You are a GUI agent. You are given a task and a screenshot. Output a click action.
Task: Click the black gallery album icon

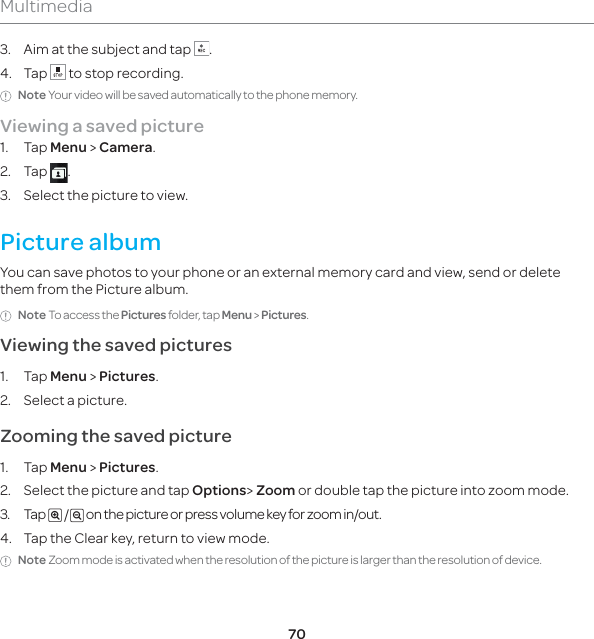tap(59, 173)
